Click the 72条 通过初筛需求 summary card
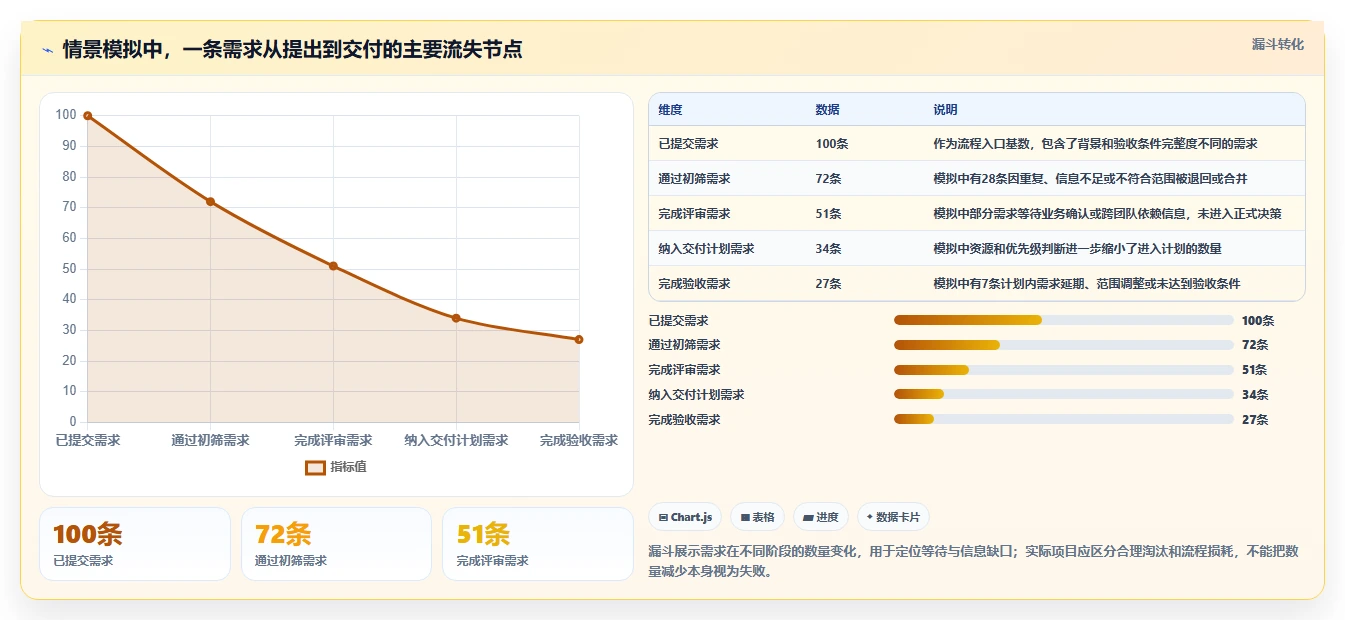 pos(336,544)
